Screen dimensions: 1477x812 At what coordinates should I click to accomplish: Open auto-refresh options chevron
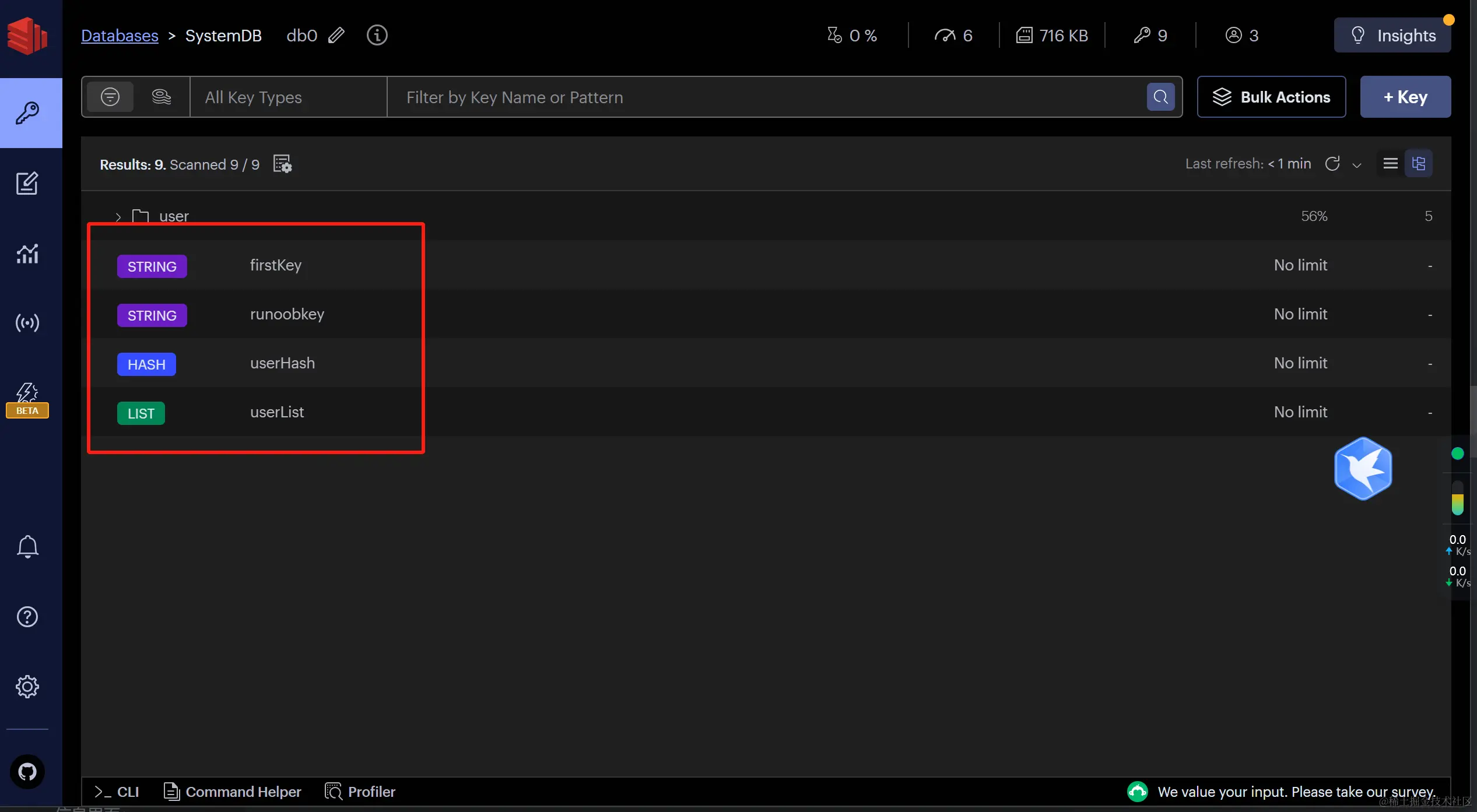[x=1357, y=165]
